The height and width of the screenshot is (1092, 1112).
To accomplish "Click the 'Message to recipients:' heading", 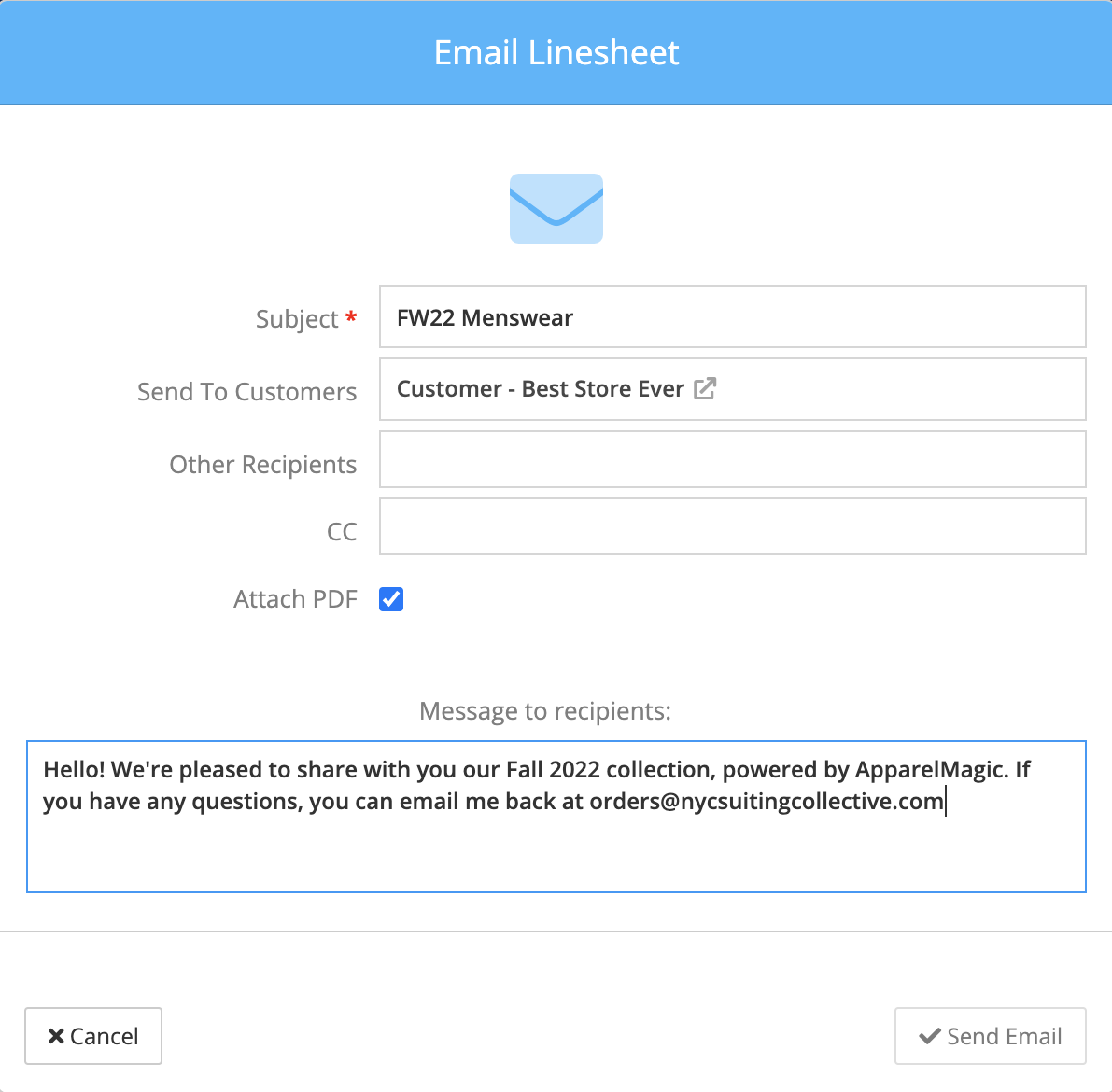I will pos(544,710).
